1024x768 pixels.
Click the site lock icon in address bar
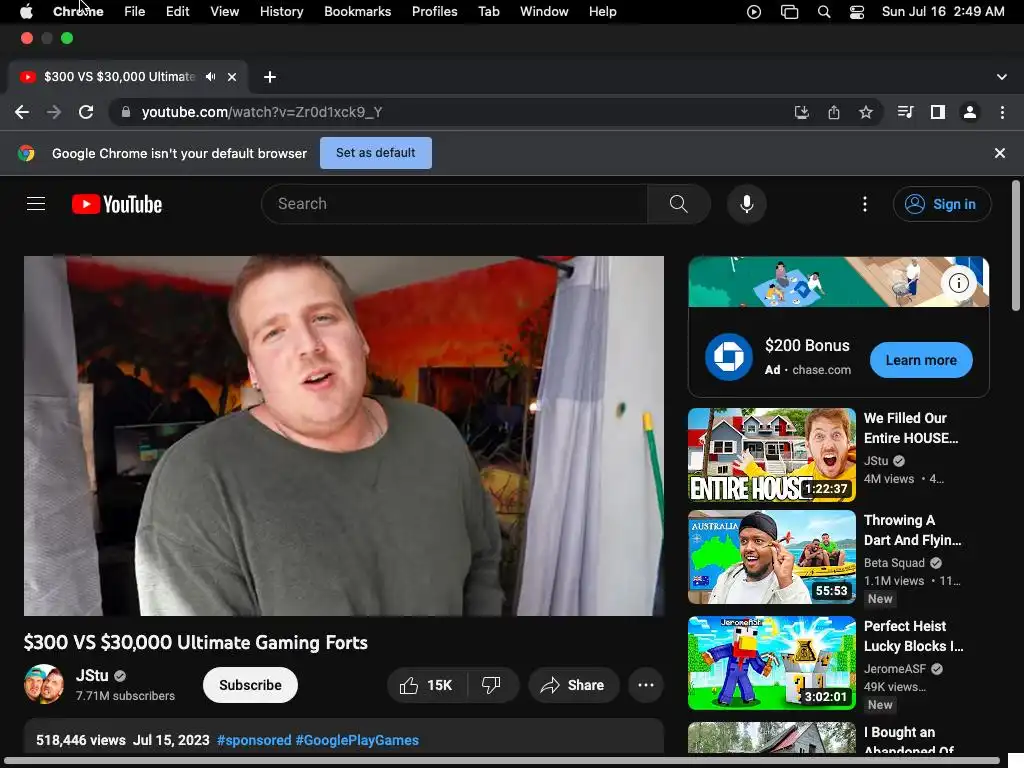pos(126,112)
